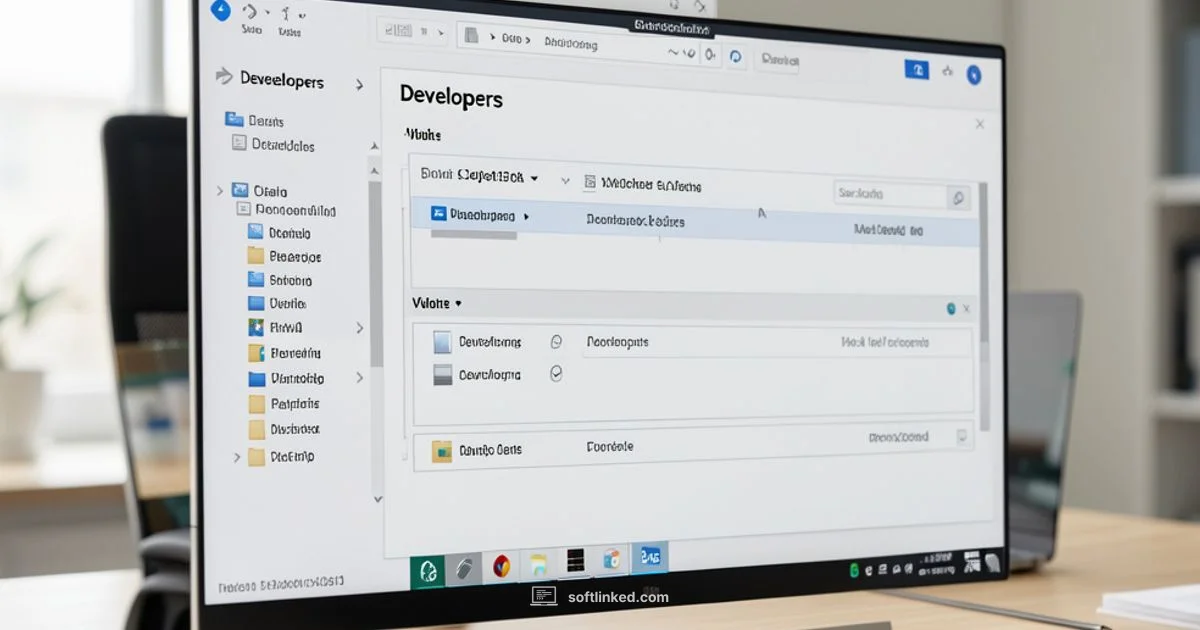Toggle the clock status icon next to Developments
The width and height of the screenshot is (1200, 630).
click(x=557, y=341)
